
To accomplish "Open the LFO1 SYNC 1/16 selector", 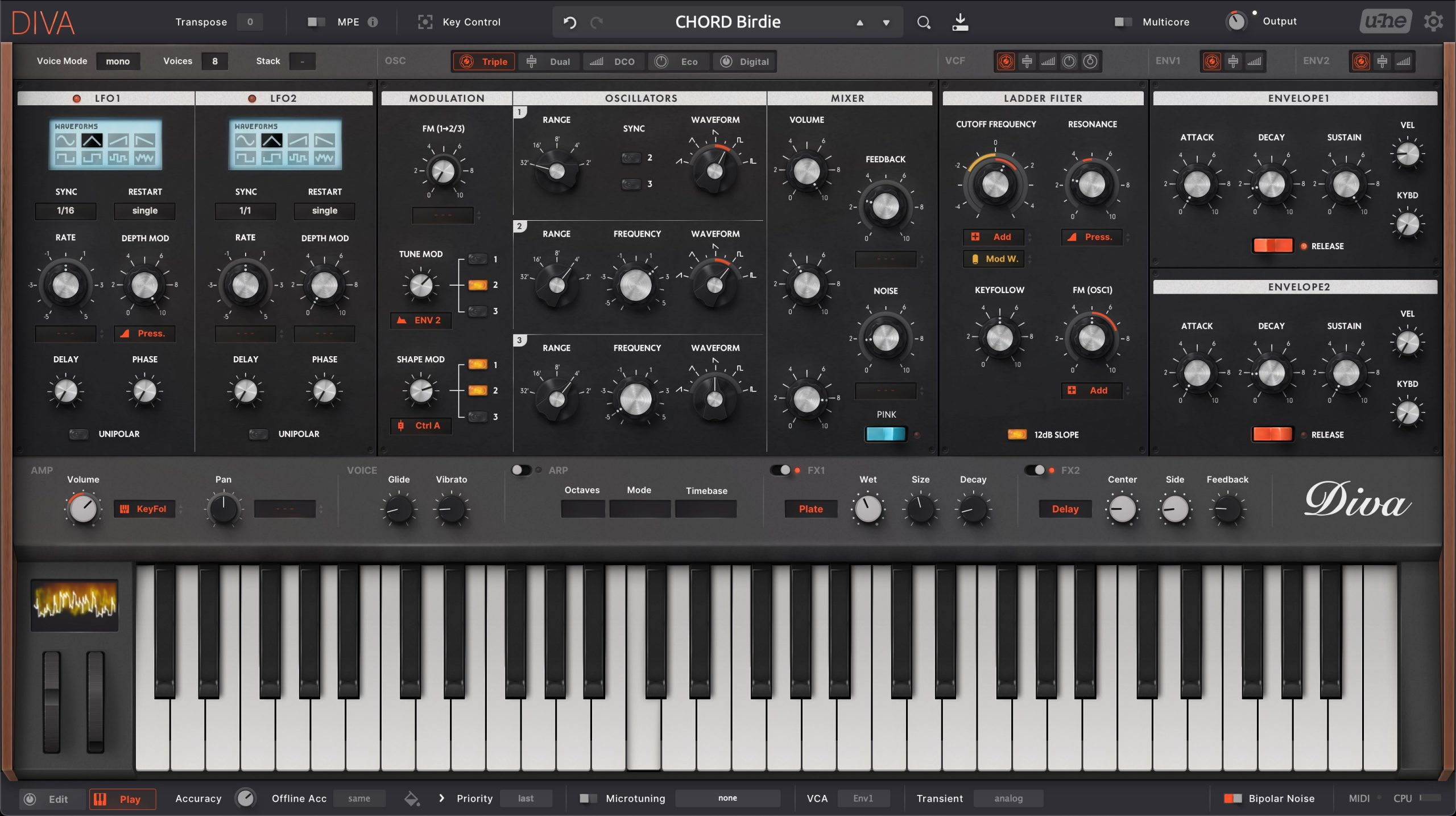I will tap(65, 211).
